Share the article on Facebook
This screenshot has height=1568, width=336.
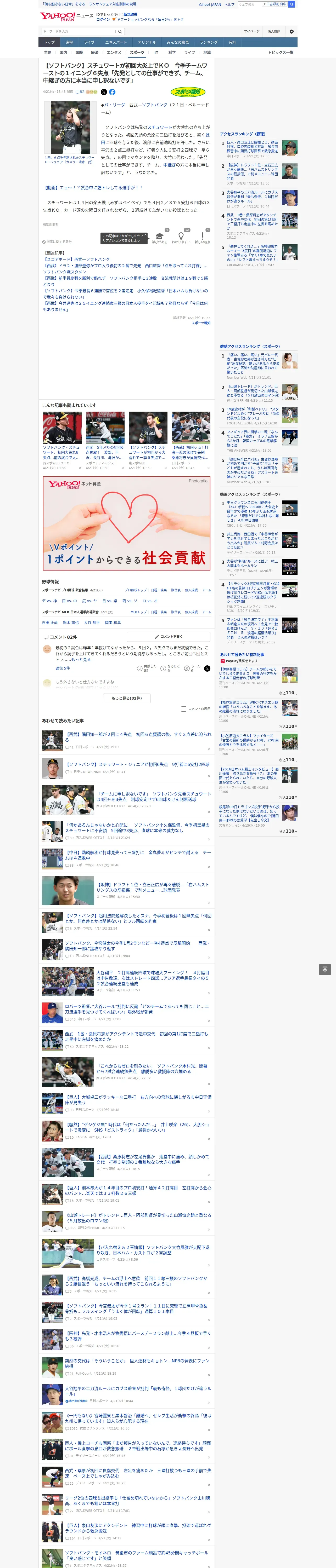click(112, 92)
